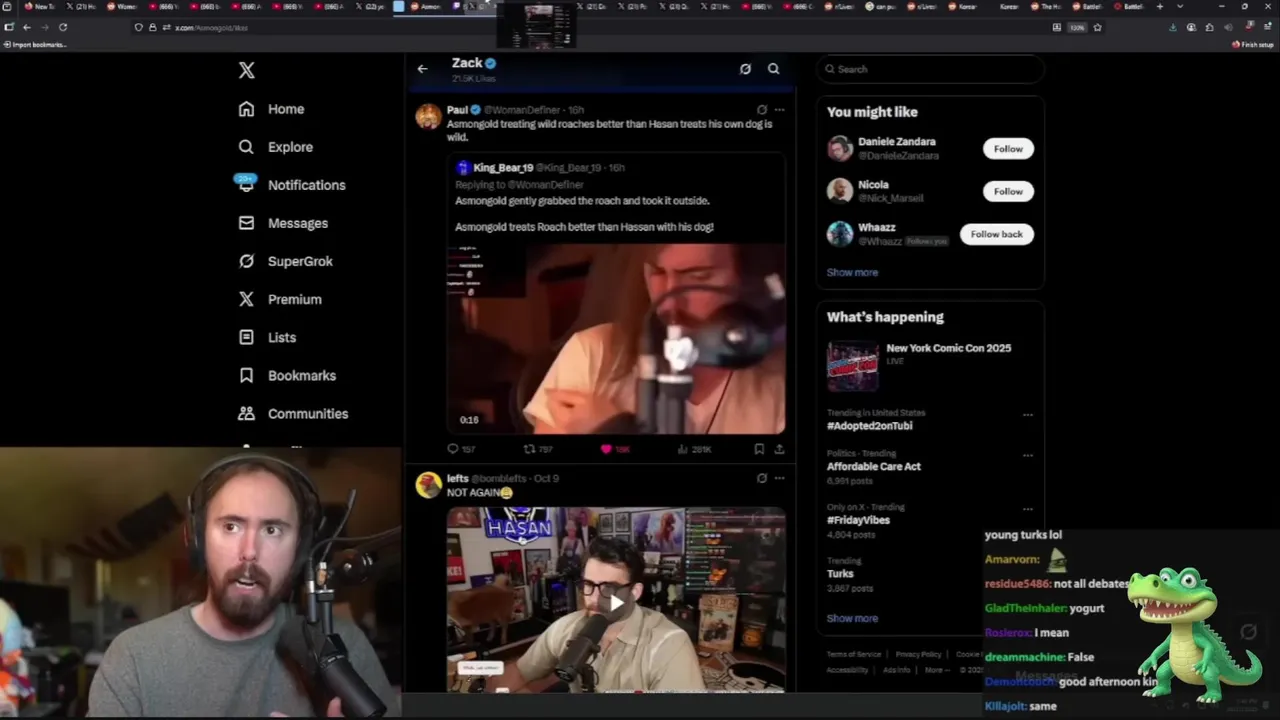
Task: View analytics on Paul's post, 281K views
Action: coord(695,449)
